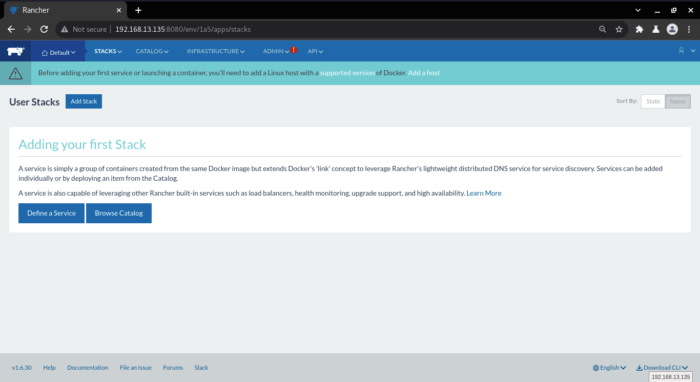
Task: Open the user account menu icon
Action: point(681,50)
